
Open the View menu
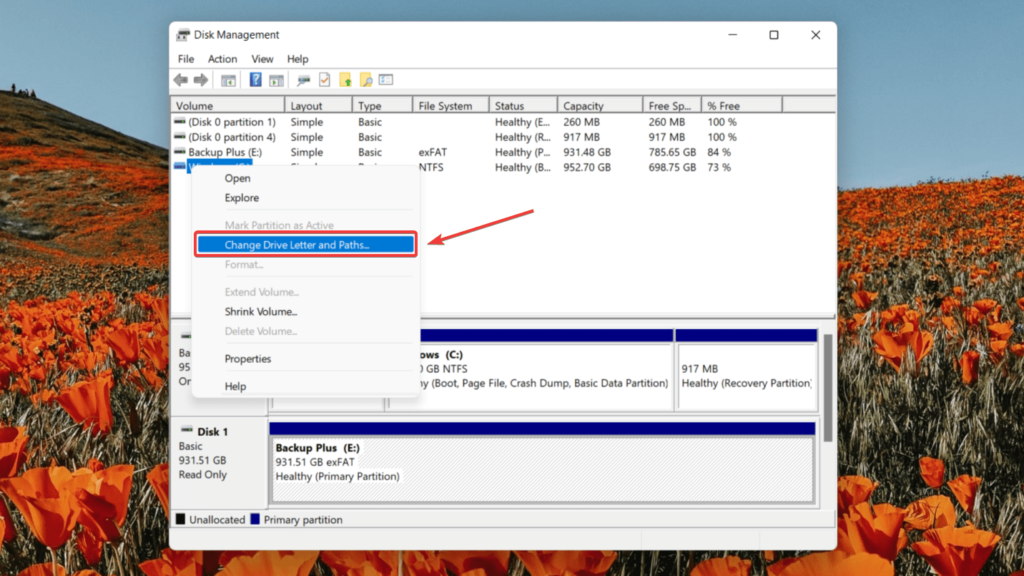click(x=262, y=58)
